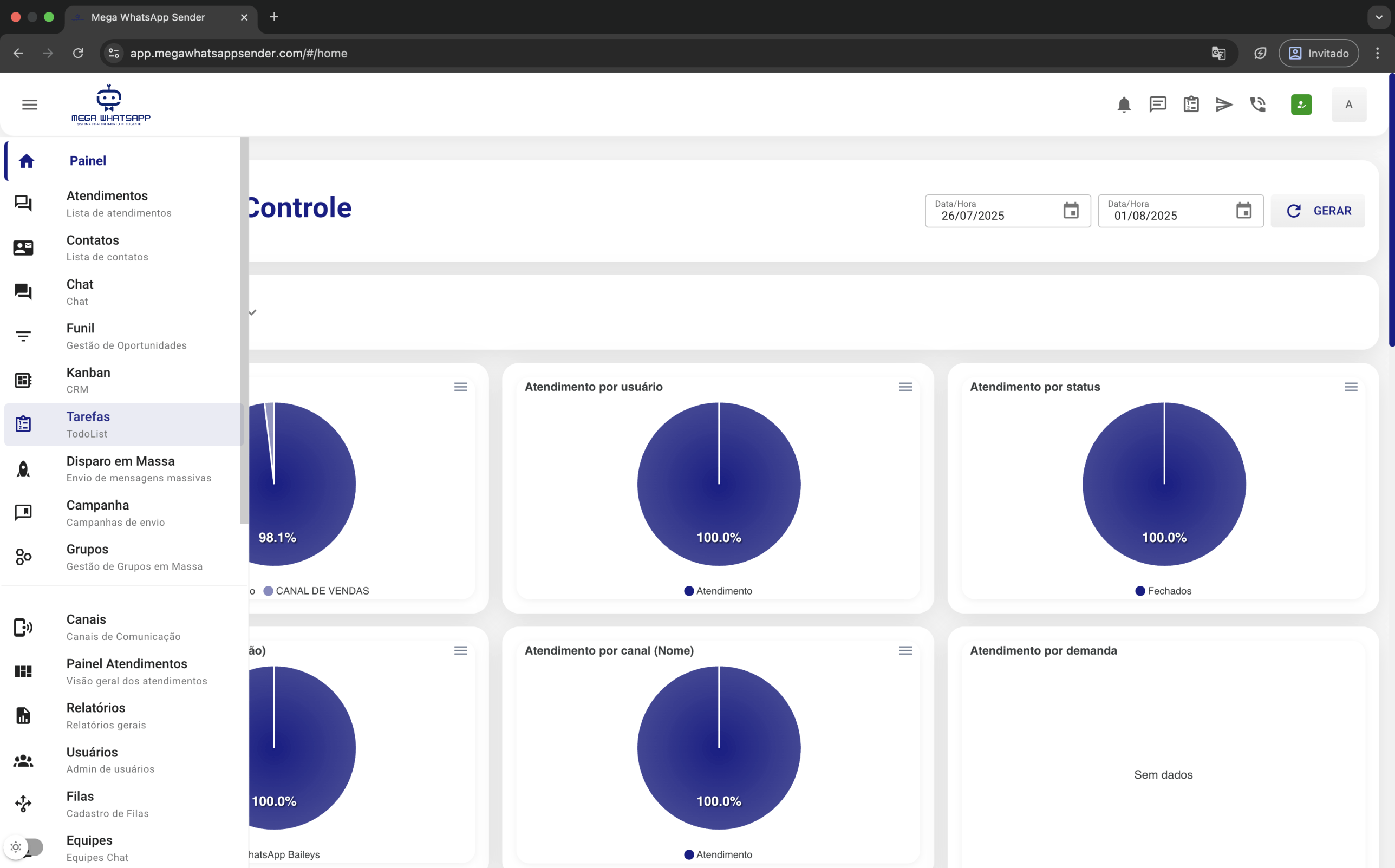
Task: Open menu of chart with CANAL DE VENDAS legend
Action: [460, 387]
